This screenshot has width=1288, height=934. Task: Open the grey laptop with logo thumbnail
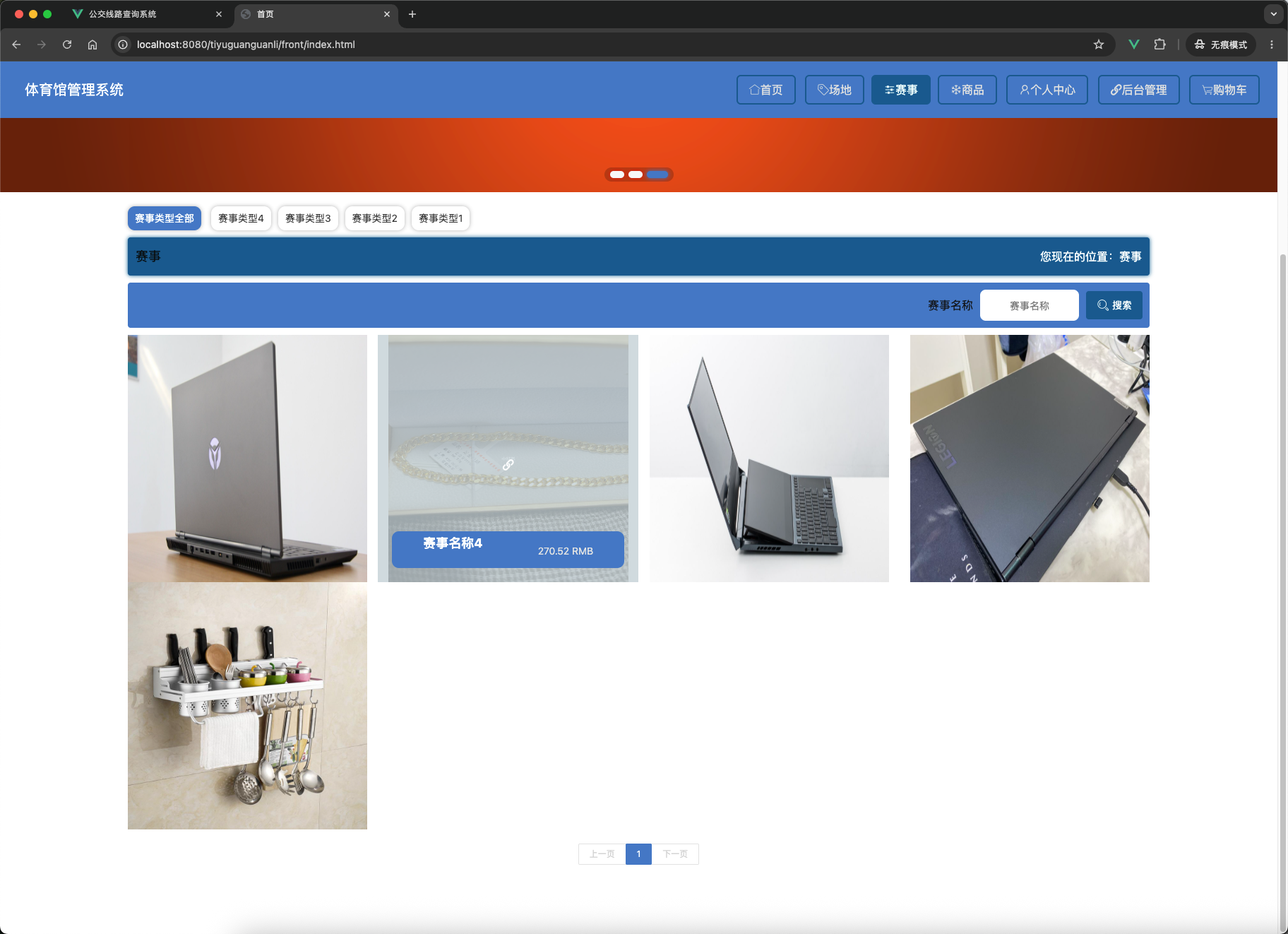tap(247, 459)
